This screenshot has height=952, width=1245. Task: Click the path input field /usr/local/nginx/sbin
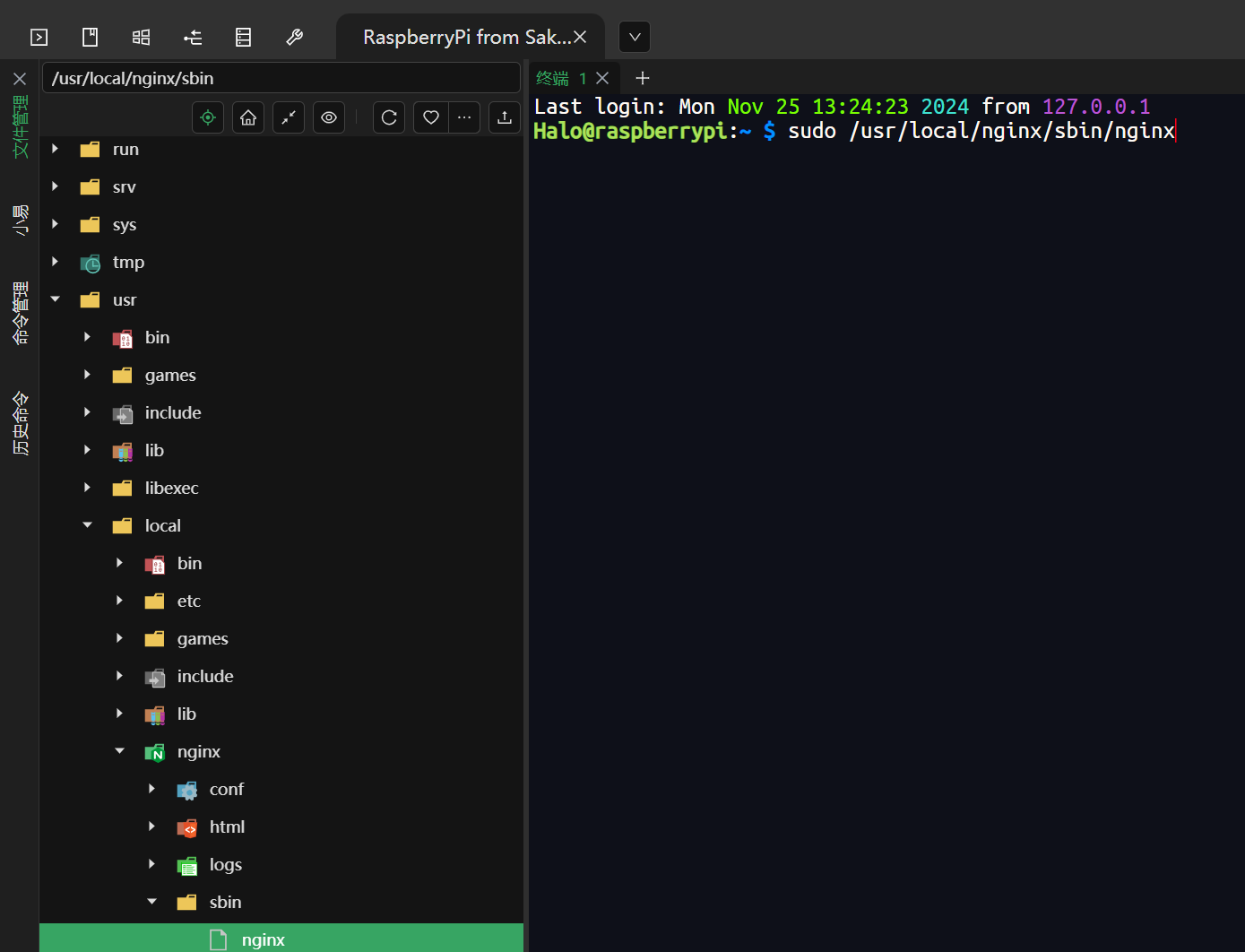pos(281,78)
